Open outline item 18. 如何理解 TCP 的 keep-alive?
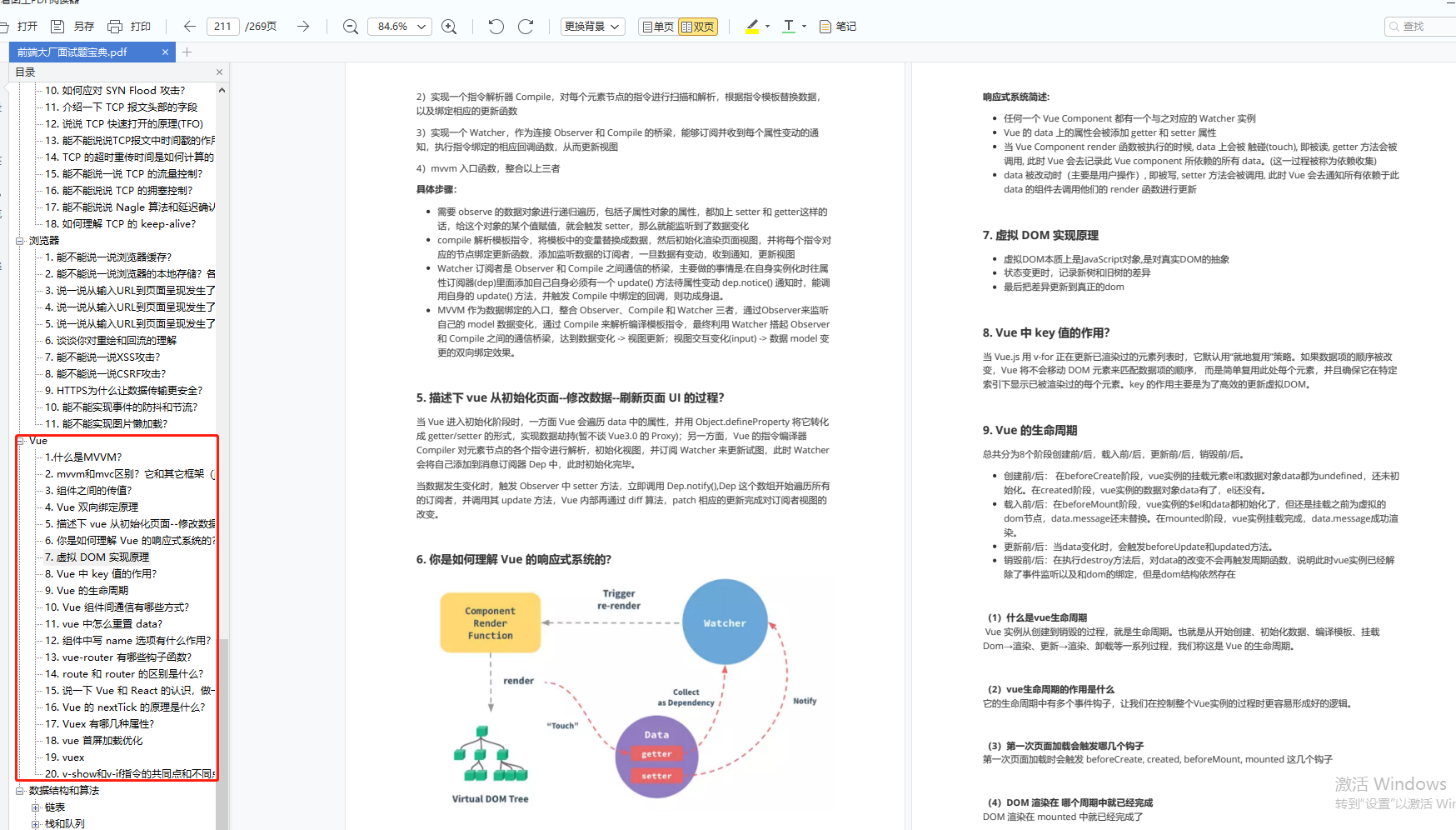The height and width of the screenshot is (830, 1456). pyautogui.click(x=121, y=224)
